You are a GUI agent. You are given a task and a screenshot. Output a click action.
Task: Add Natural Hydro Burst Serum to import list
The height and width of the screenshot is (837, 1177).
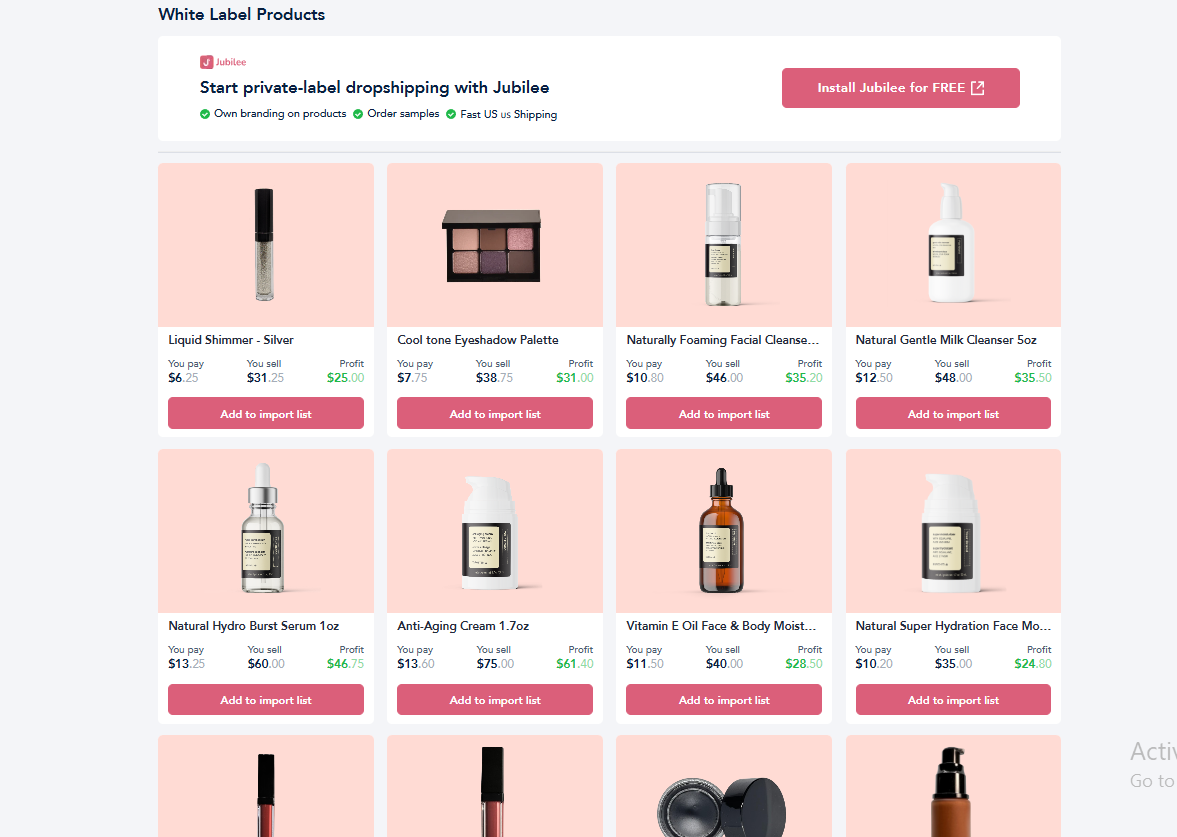click(266, 700)
